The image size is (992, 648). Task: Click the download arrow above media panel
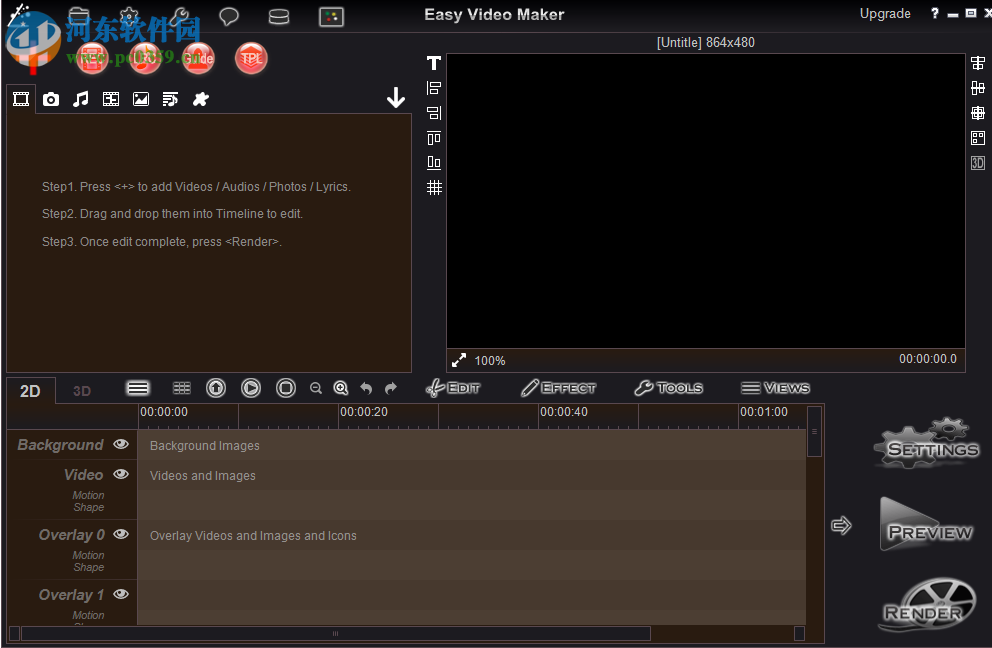click(396, 96)
